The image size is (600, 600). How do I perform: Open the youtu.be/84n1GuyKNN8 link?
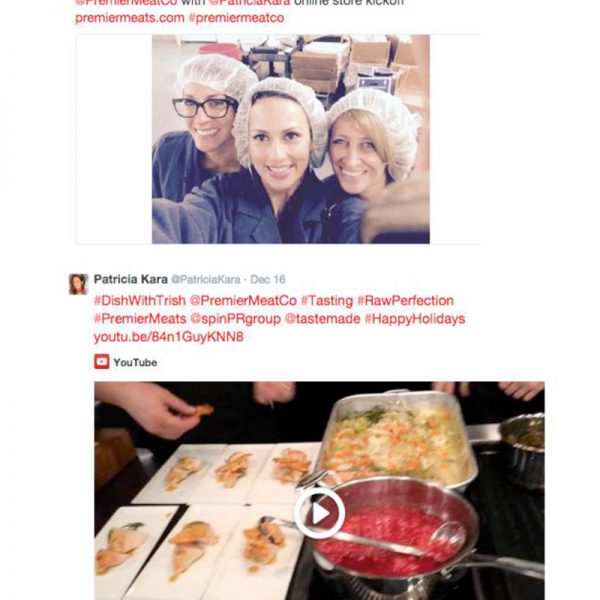(x=169, y=337)
